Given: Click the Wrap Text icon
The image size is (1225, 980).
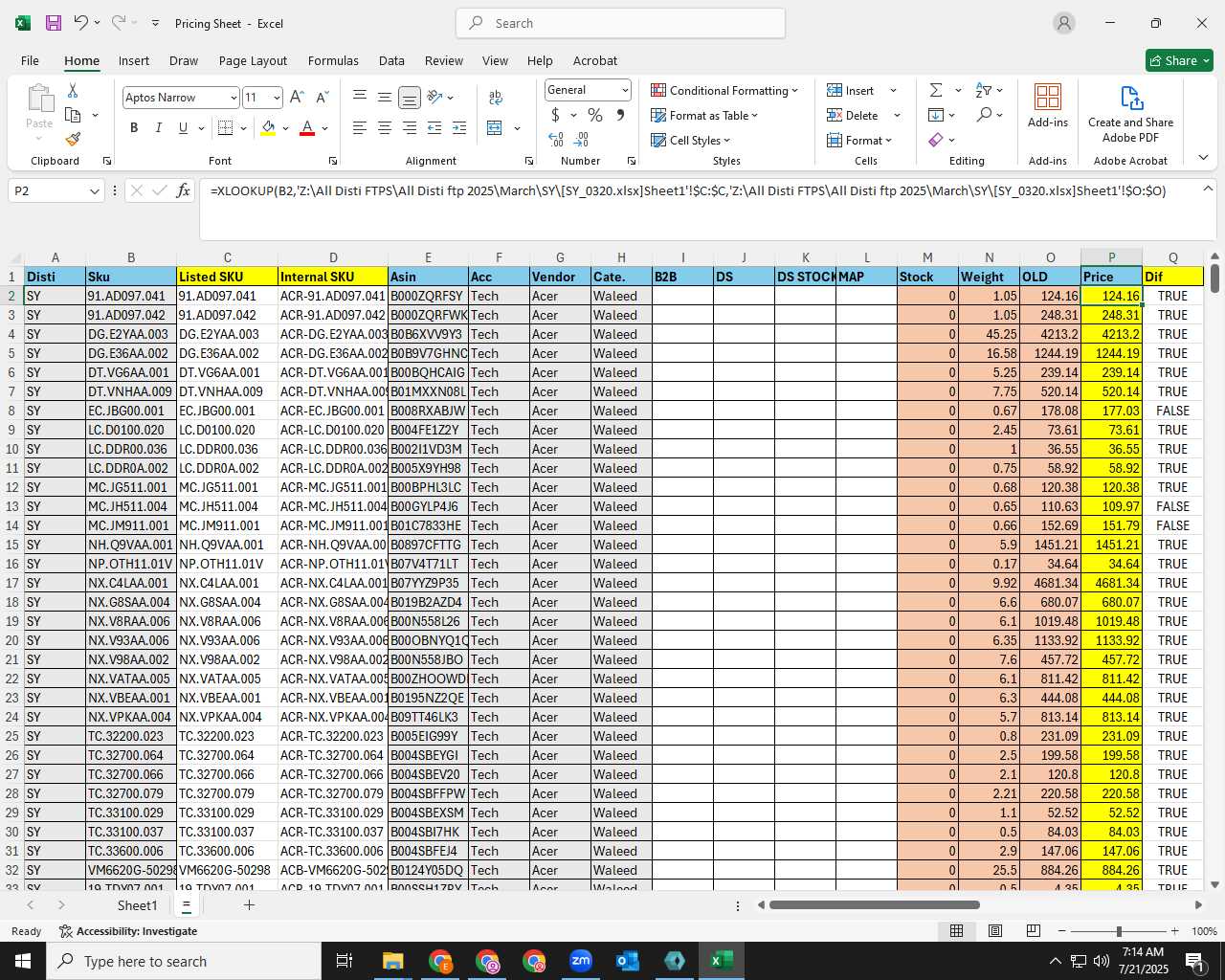Looking at the screenshot, I should [496, 98].
